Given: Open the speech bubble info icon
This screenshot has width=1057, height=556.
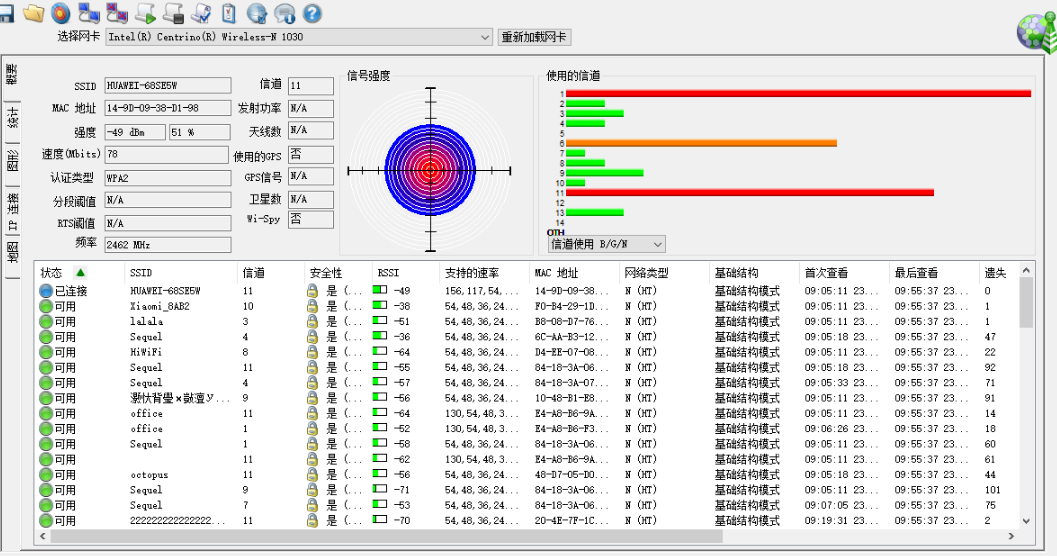Looking at the screenshot, I should pyautogui.click(x=284, y=13).
